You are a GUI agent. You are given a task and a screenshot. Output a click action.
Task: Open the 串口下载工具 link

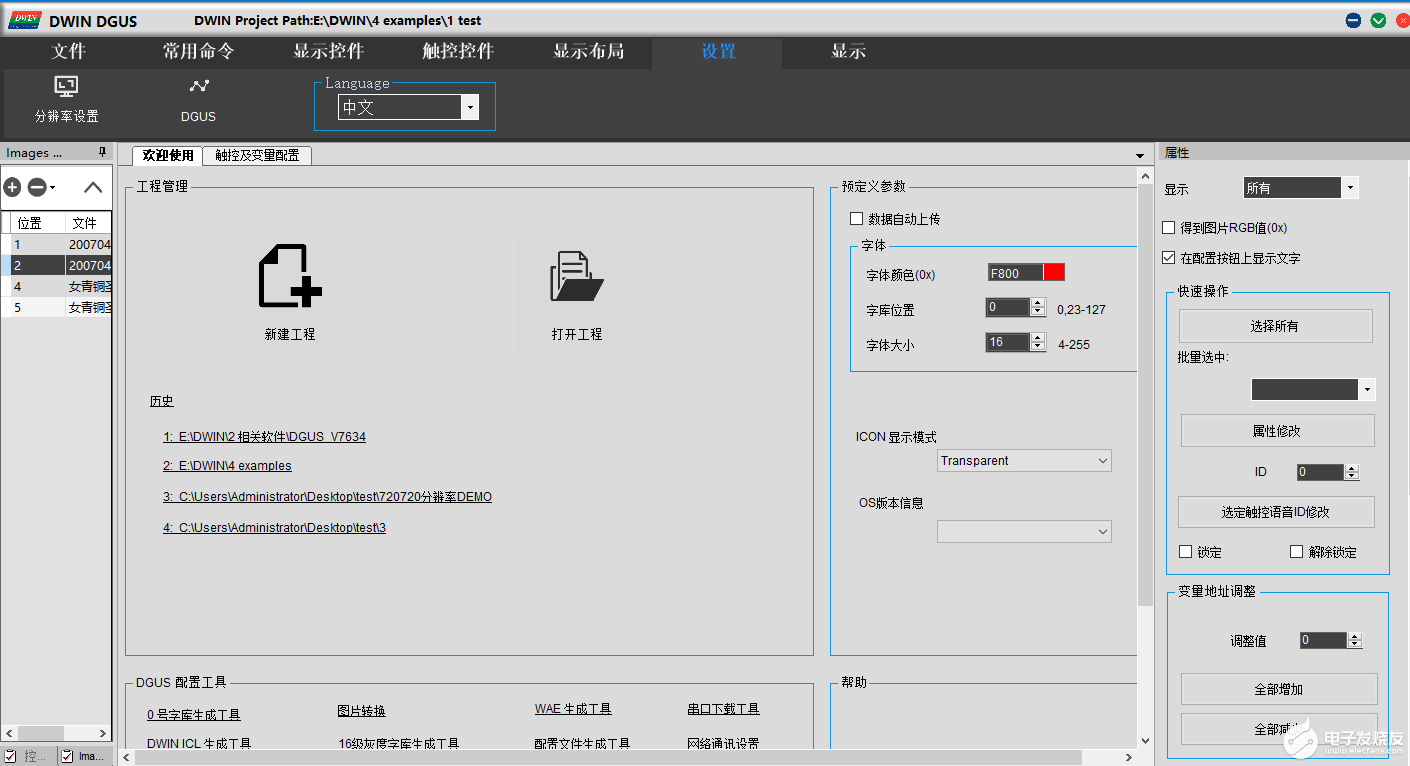(x=723, y=709)
